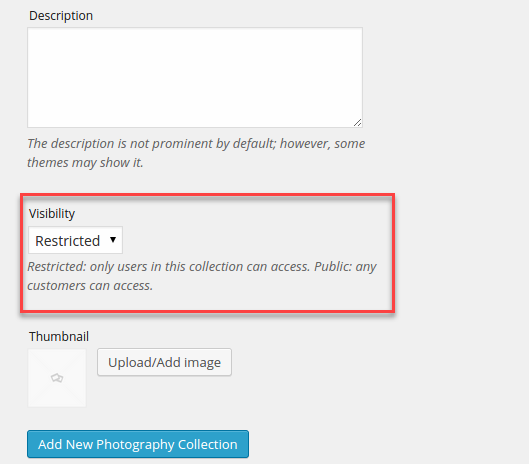Select the word Restricted in the combo box
Image resolution: width=529 pixels, height=464 pixels.
(x=67, y=241)
